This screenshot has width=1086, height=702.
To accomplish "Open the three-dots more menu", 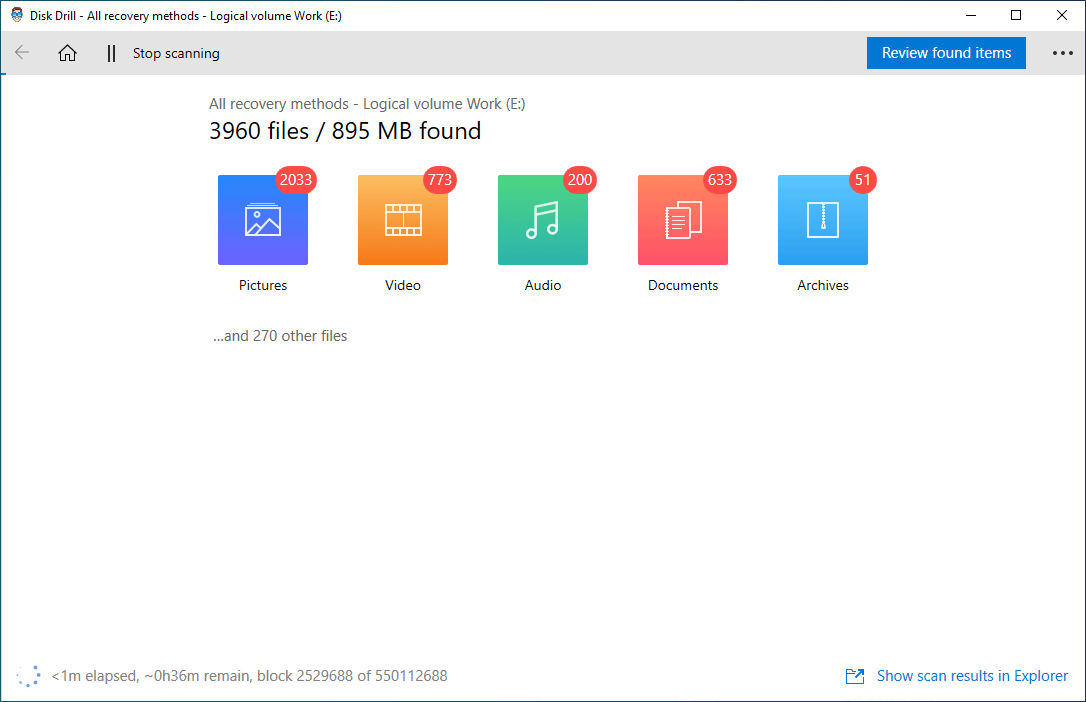I will point(1062,53).
